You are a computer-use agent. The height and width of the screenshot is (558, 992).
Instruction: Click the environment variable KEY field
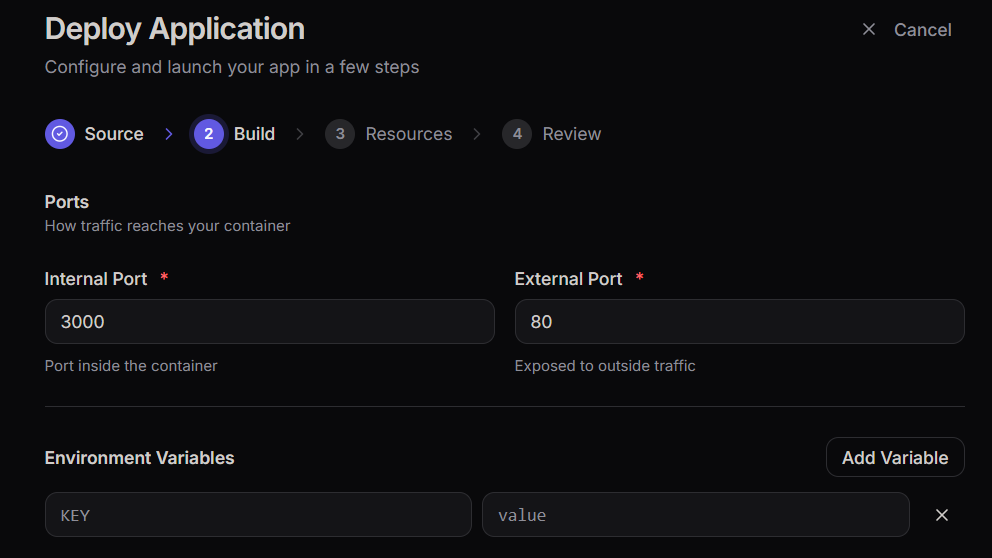pos(258,515)
